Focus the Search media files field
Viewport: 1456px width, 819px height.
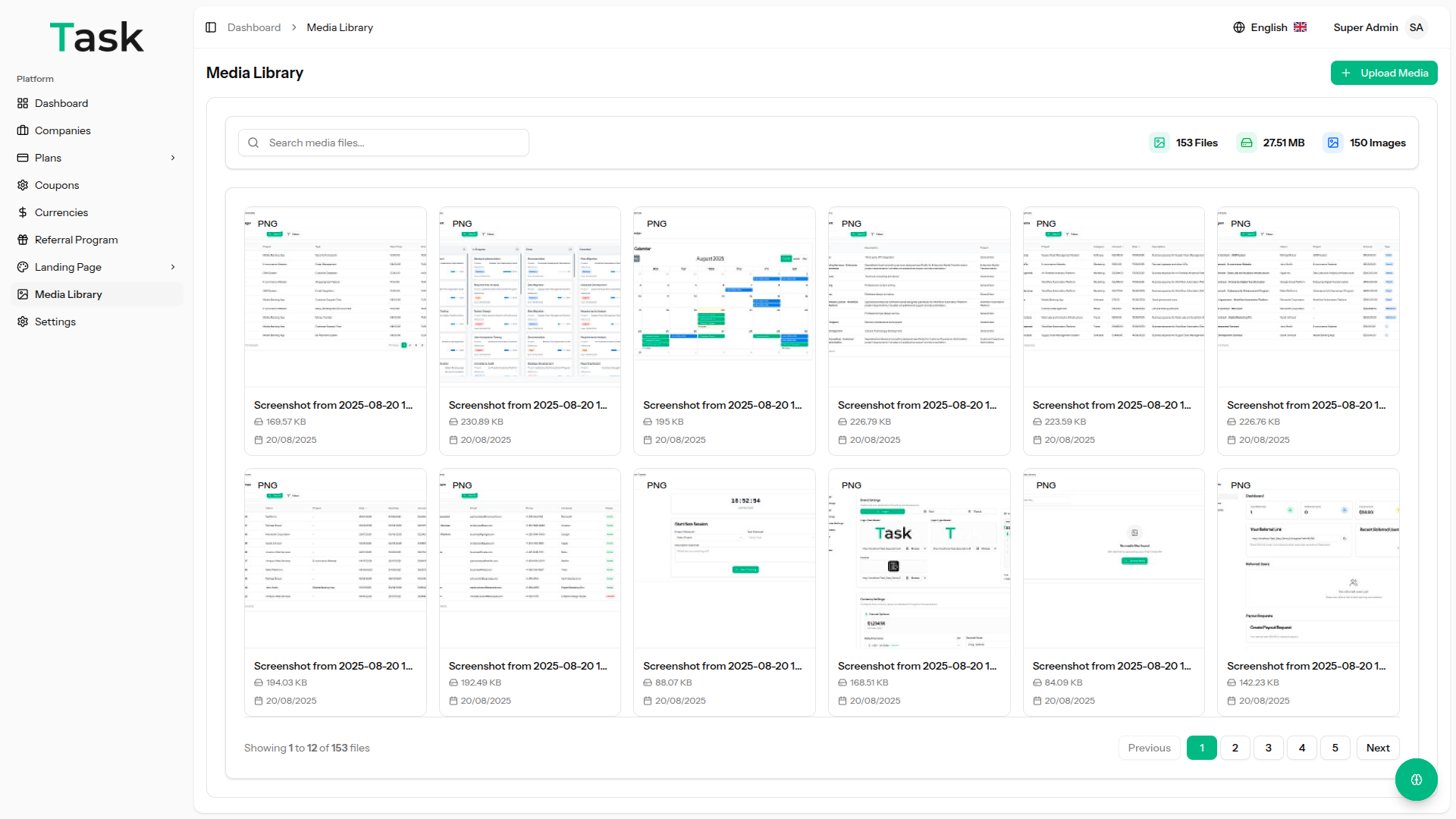[x=384, y=143]
